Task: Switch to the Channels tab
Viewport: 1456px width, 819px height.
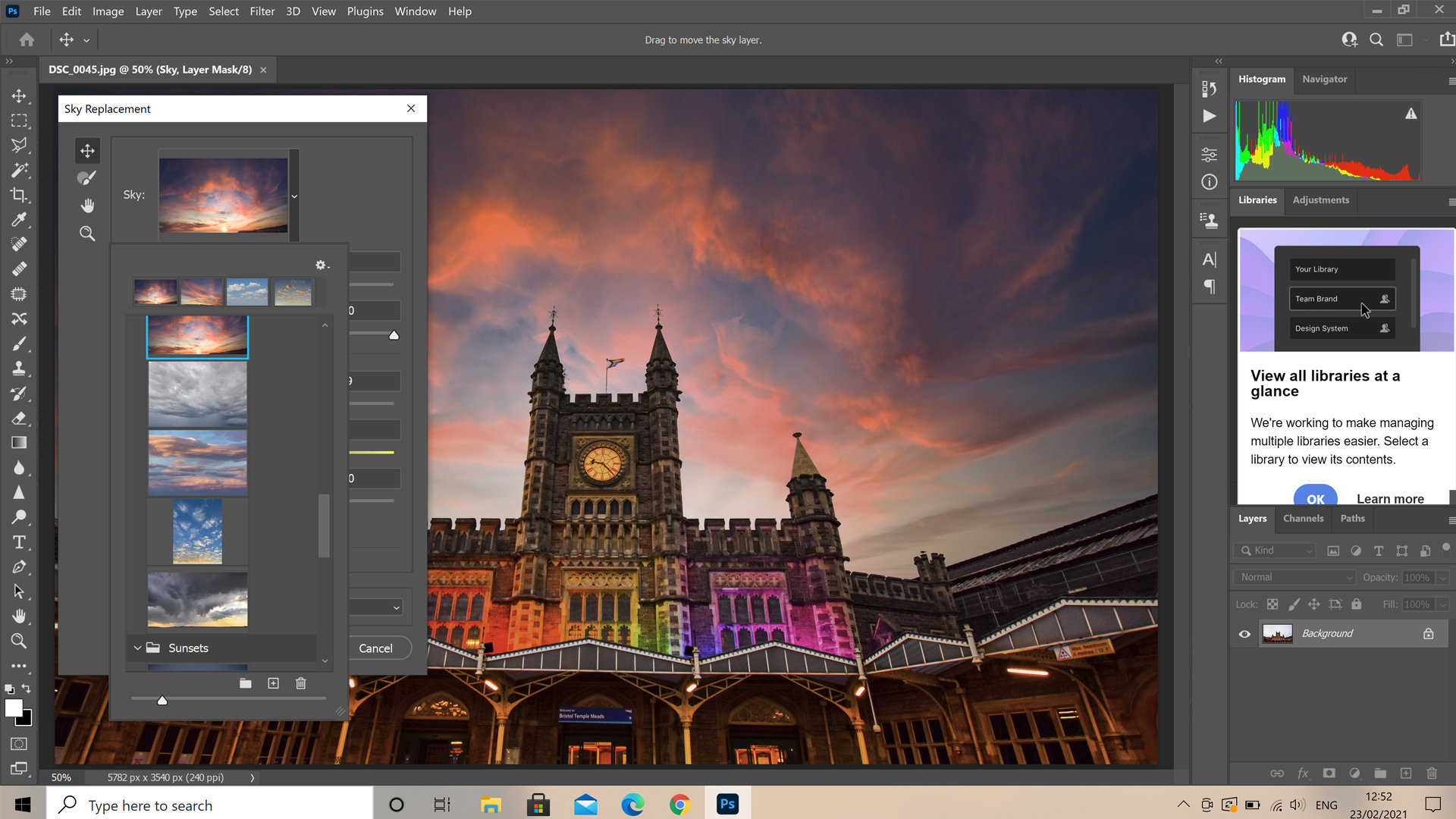Action: (x=1303, y=518)
